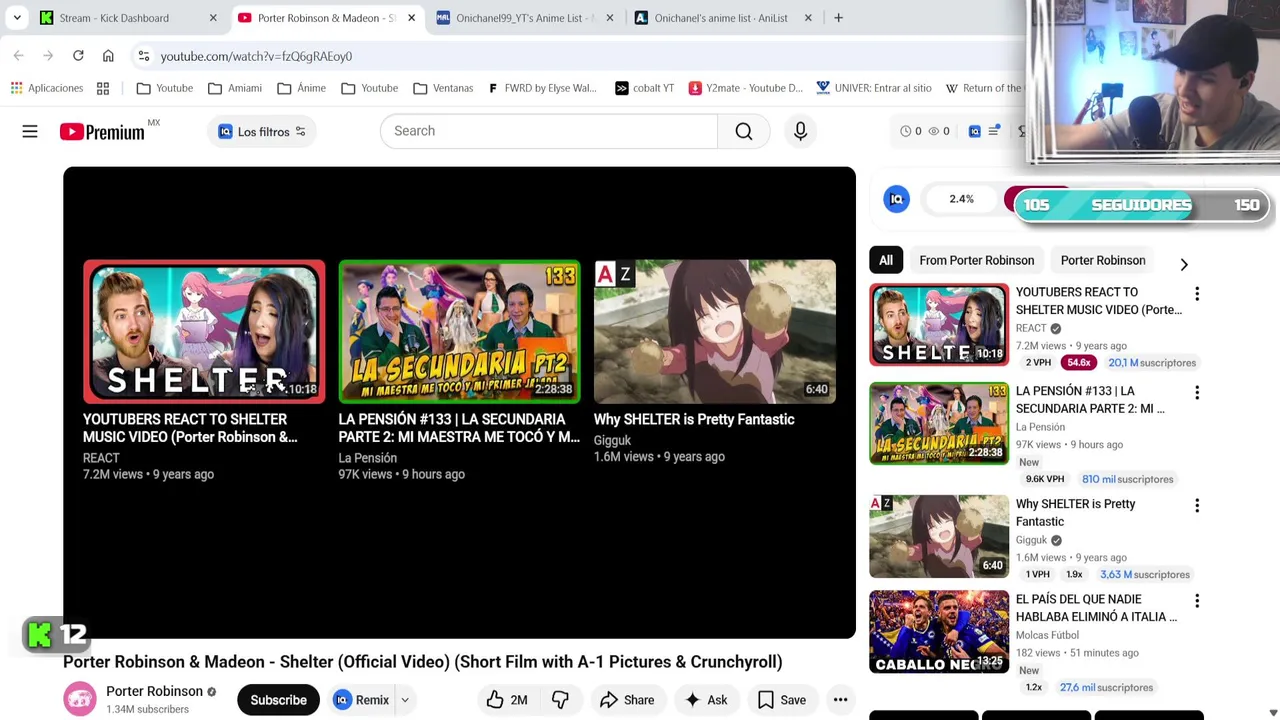The height and width of the screenshot is (720, 1280).
Task: Open the Amiami bookmarks folder
Action: (x=236, y=88)
